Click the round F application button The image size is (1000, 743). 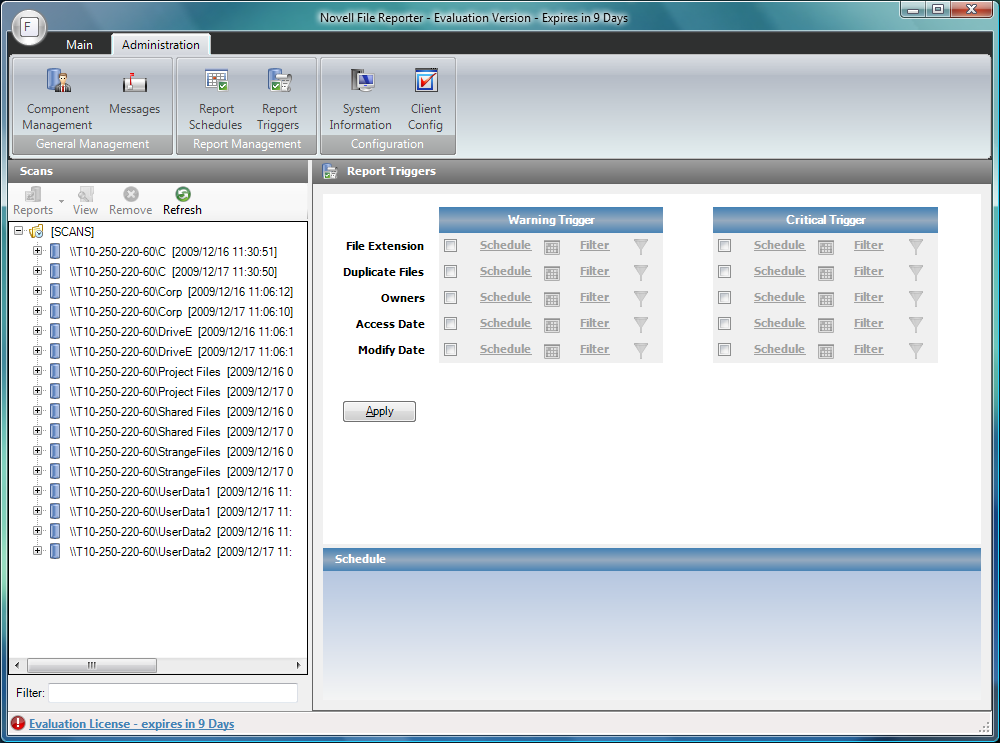29,27
